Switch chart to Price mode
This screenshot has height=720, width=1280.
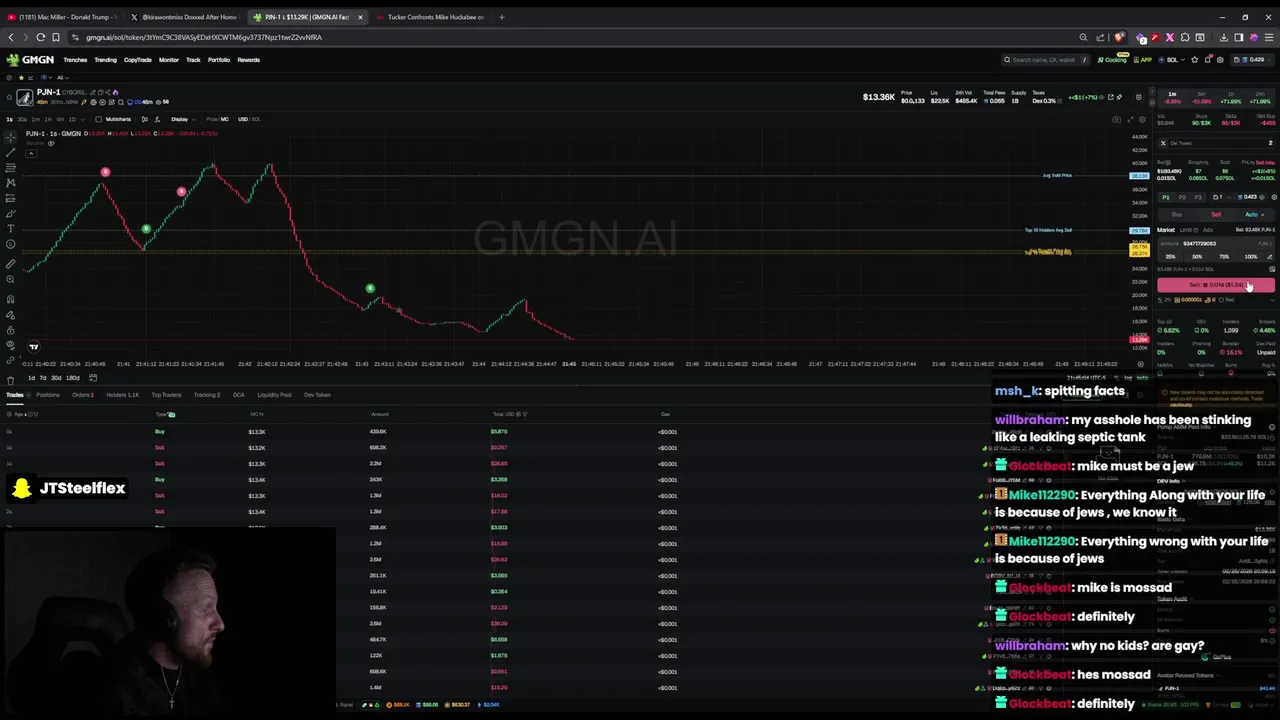coord(211,119)
